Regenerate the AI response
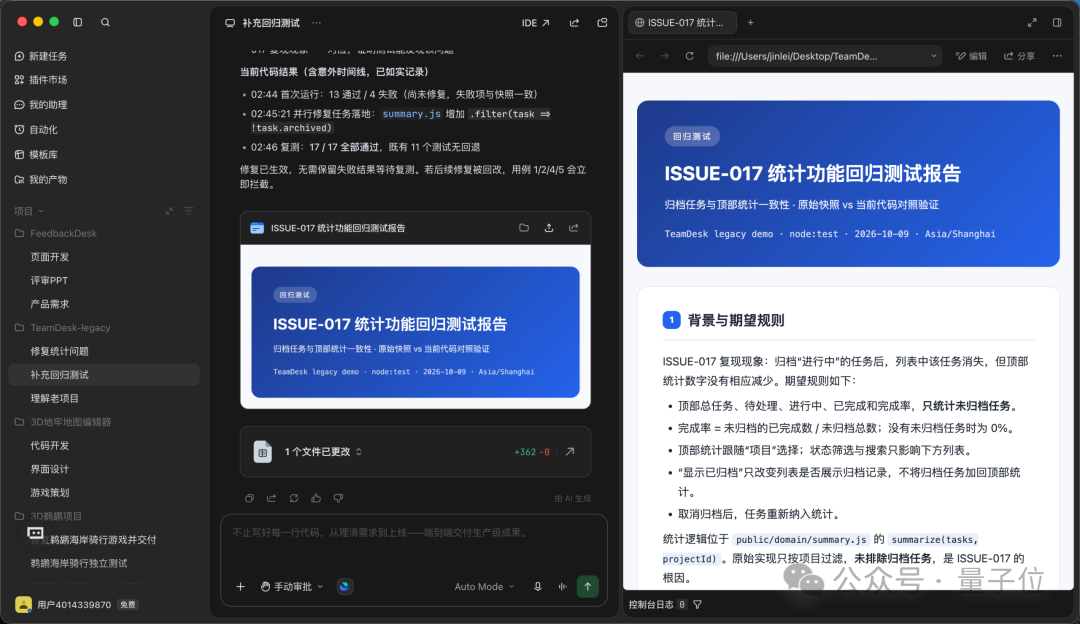The image size is (1080, 624). pos(294,498)
